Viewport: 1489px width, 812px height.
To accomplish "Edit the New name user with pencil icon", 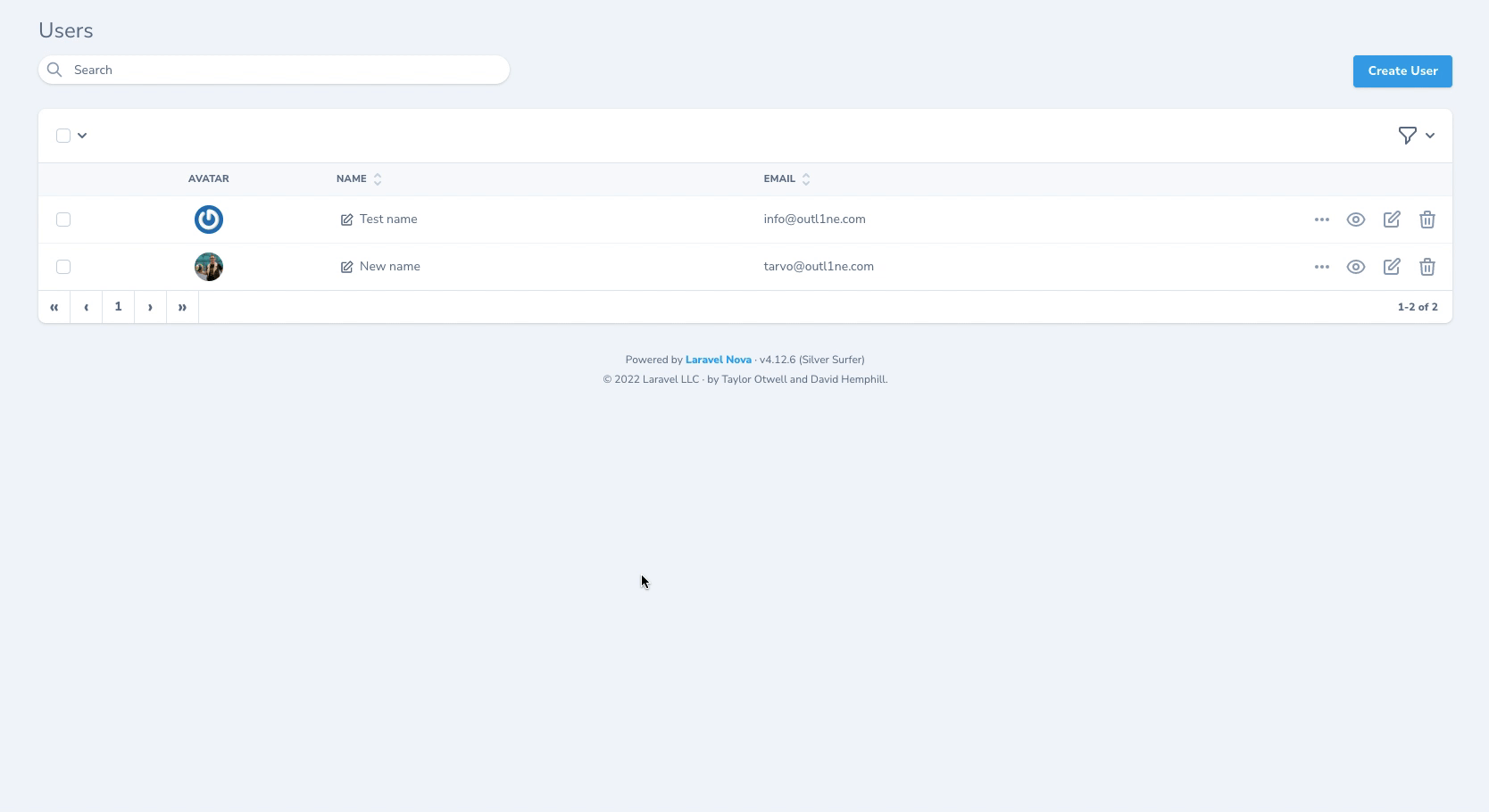I will 1391,267.
